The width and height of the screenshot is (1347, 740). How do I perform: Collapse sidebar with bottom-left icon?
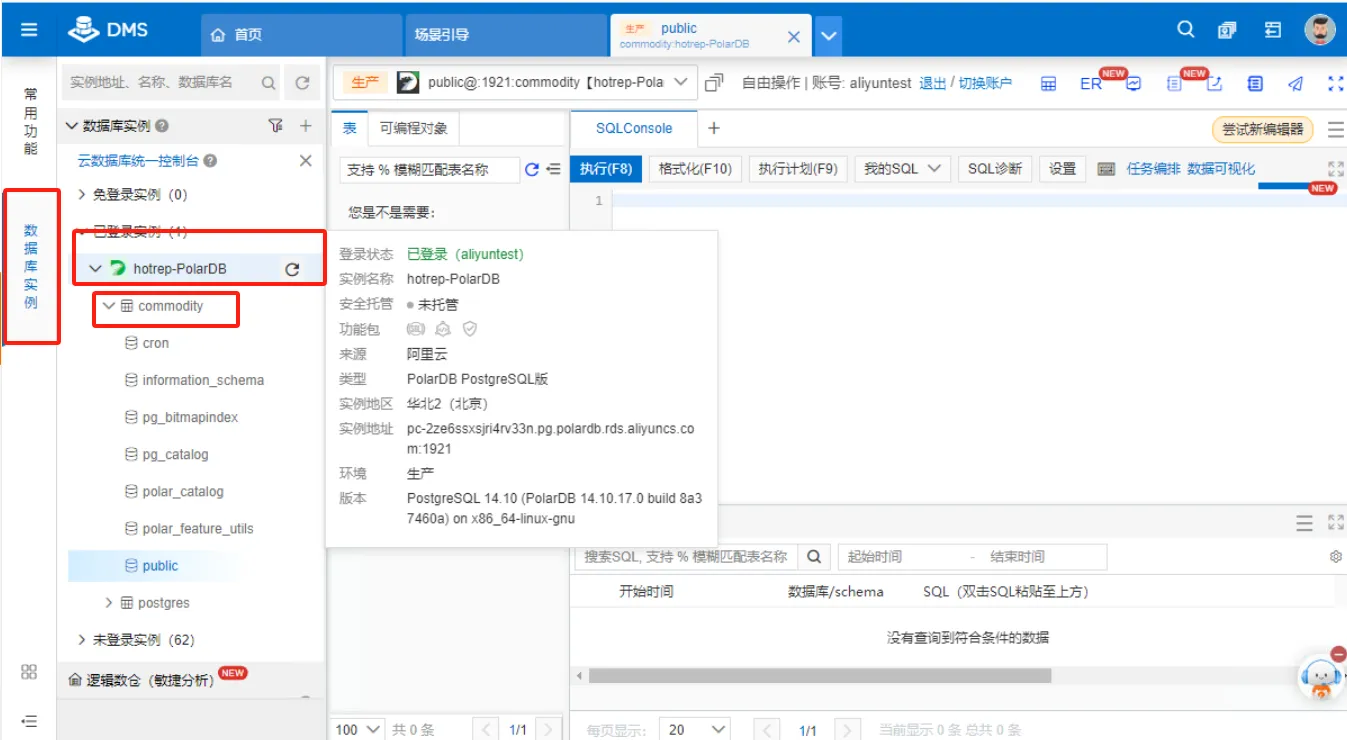click(x=29, y=720)
